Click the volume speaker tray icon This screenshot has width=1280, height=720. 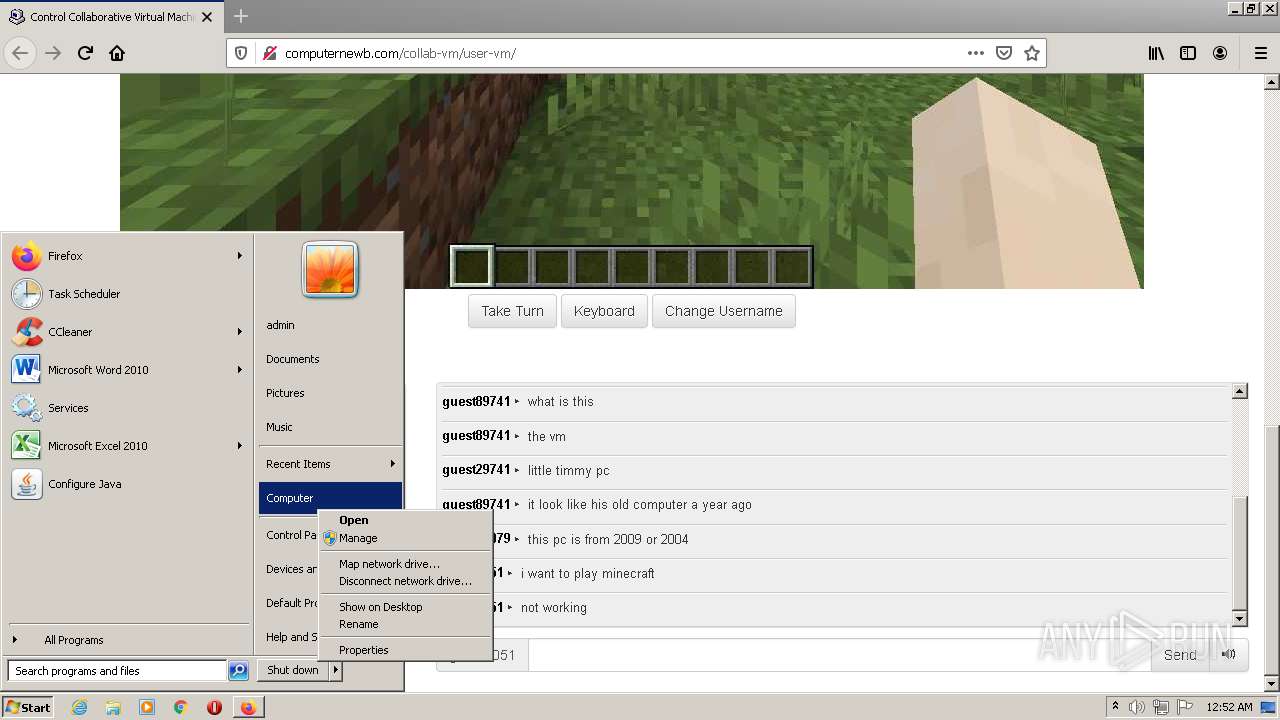click(1137, 707)
